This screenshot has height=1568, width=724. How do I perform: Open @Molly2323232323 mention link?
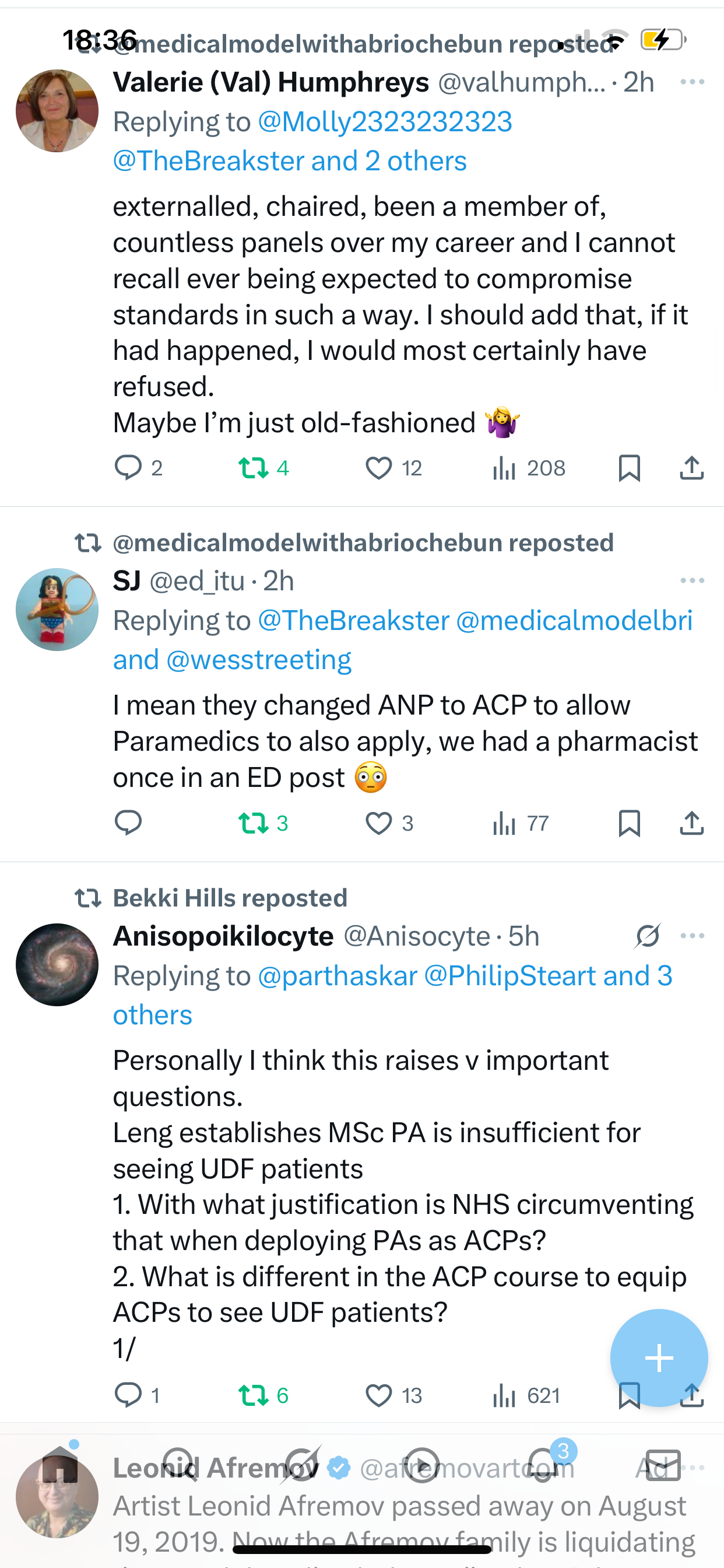(385, 122)
